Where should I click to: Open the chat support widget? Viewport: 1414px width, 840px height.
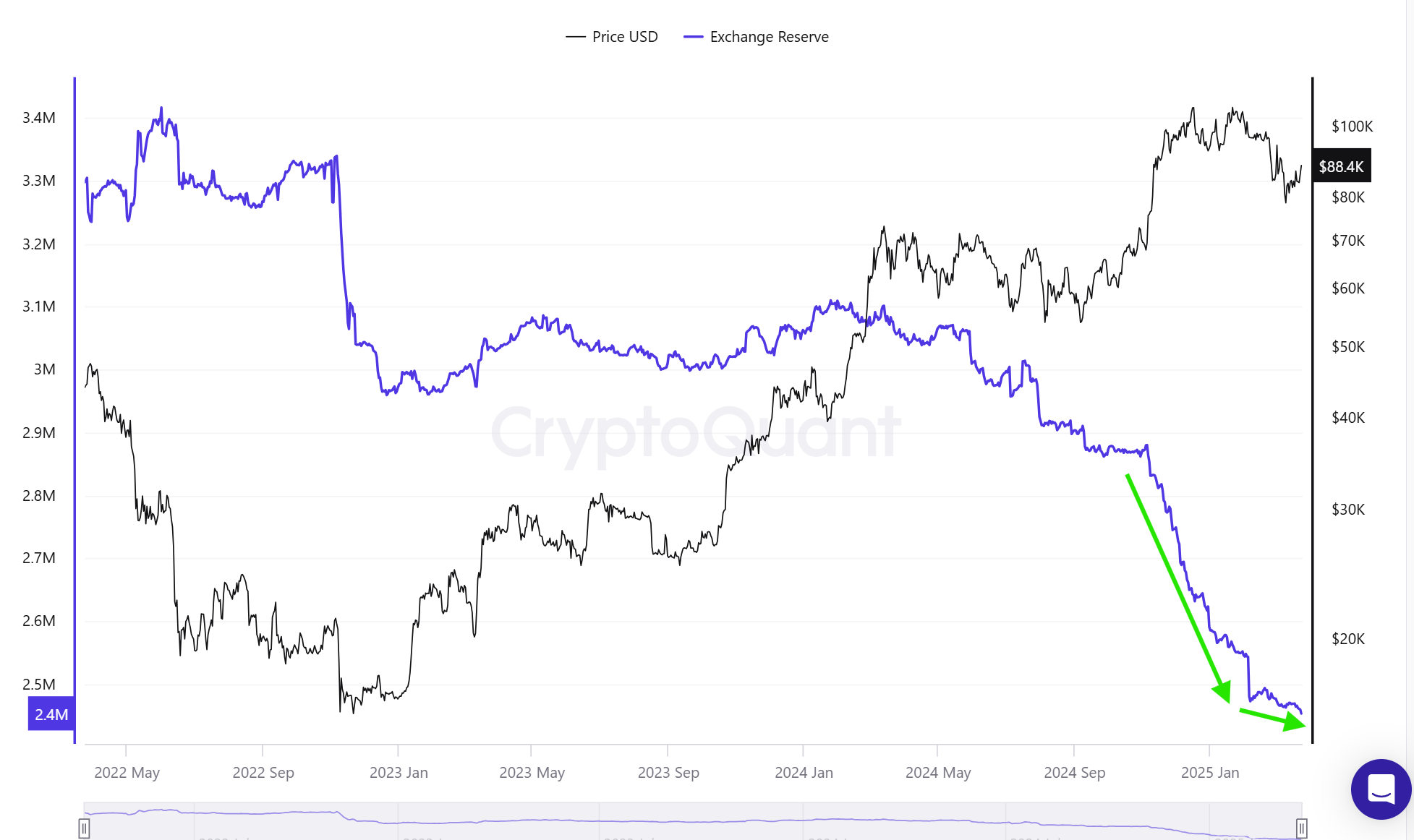(1381, 789)
